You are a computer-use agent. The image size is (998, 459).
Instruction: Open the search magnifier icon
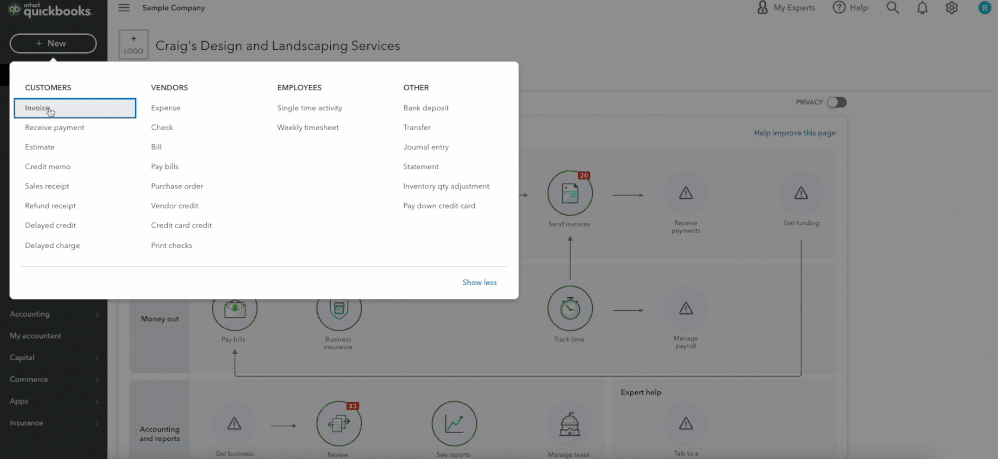[893, 8]
